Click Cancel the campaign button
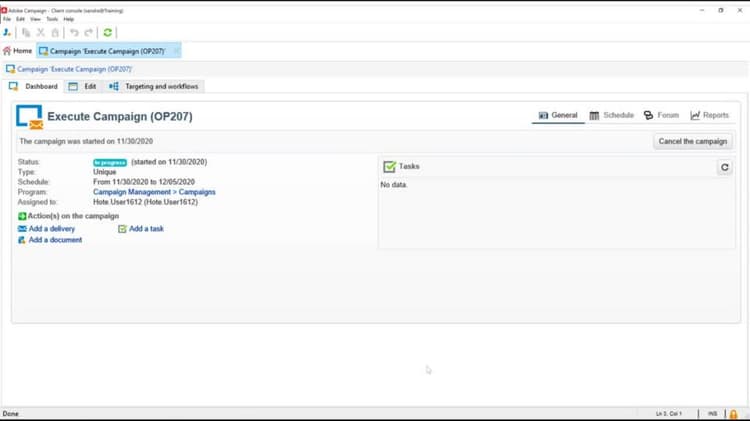The image size is (750, 421). coord(693,142)
